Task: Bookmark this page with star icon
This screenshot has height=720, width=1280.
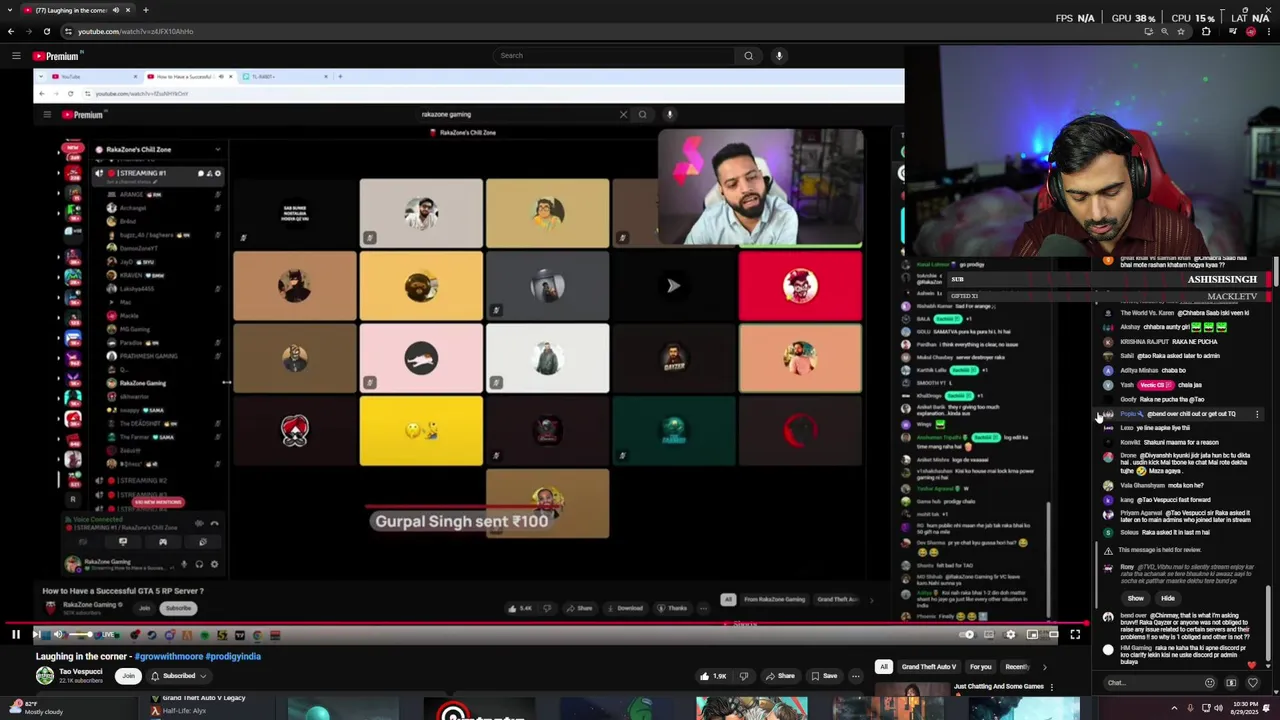Action: (x=1181, y=31)
